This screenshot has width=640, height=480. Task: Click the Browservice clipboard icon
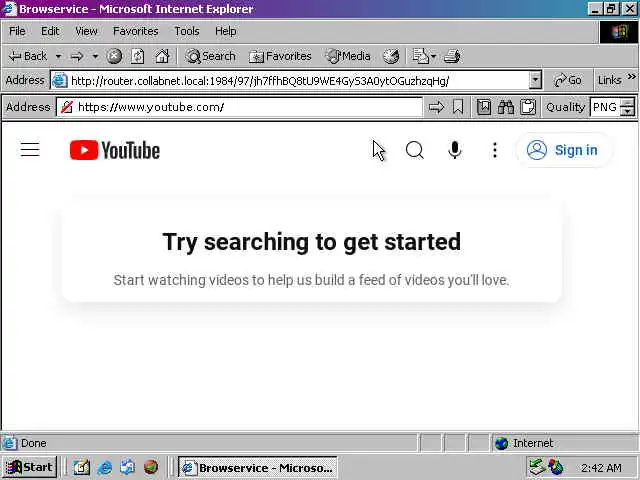[528, 107]
